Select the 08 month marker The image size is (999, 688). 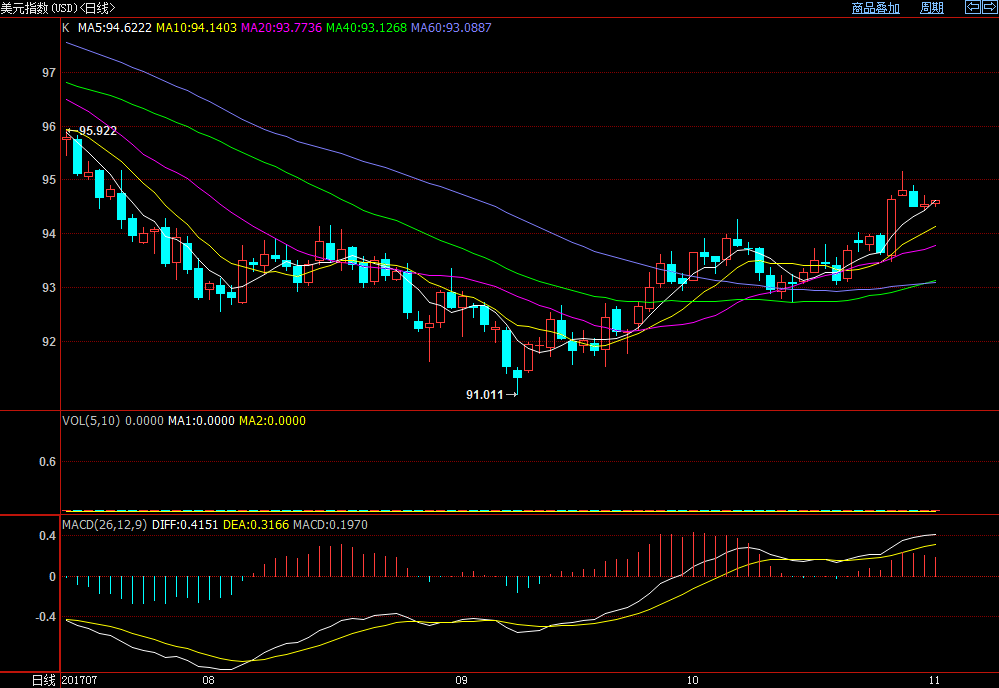(x=208, y=680)
